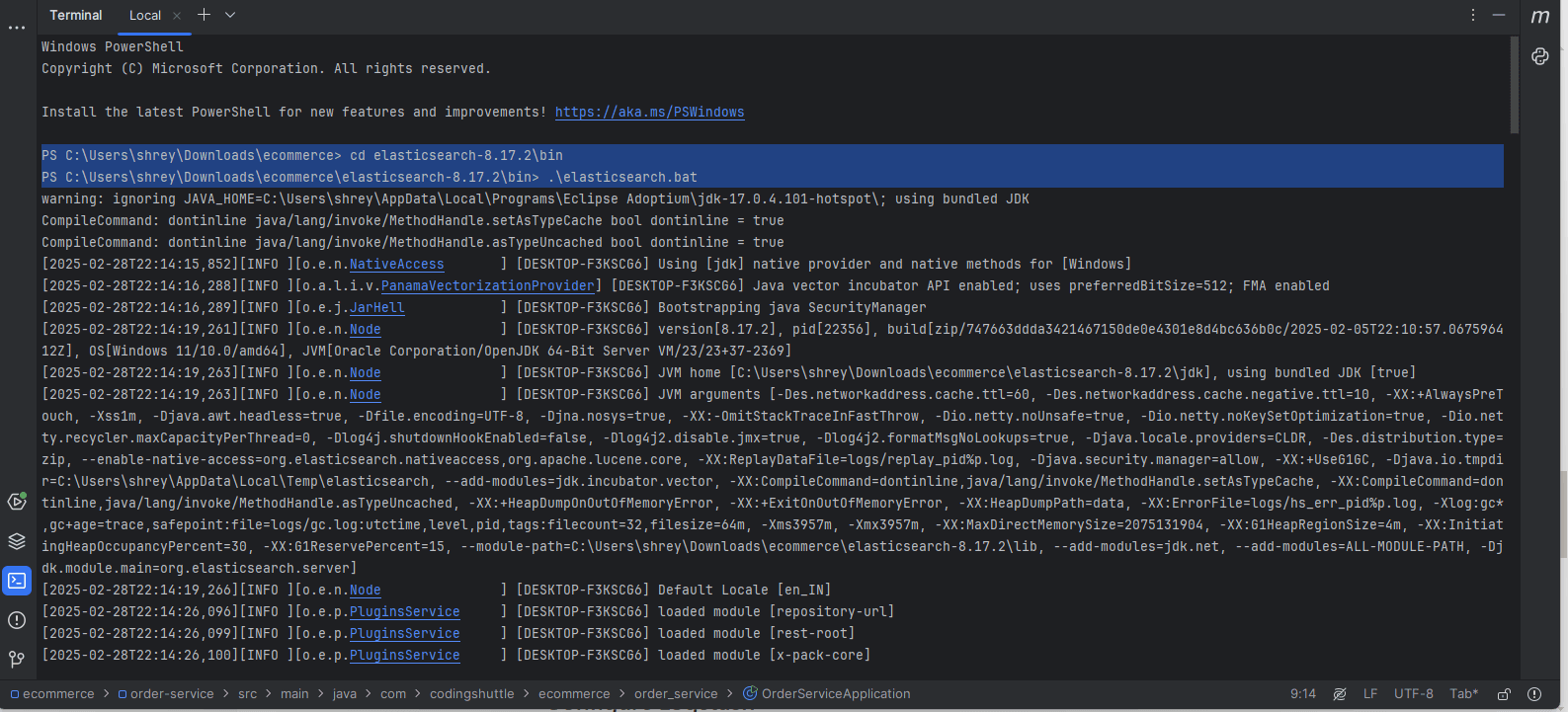Screen dimensions: 1568x712
Task: Open the PanamaVectorizationProvider class link
Action: pos(488,285)
